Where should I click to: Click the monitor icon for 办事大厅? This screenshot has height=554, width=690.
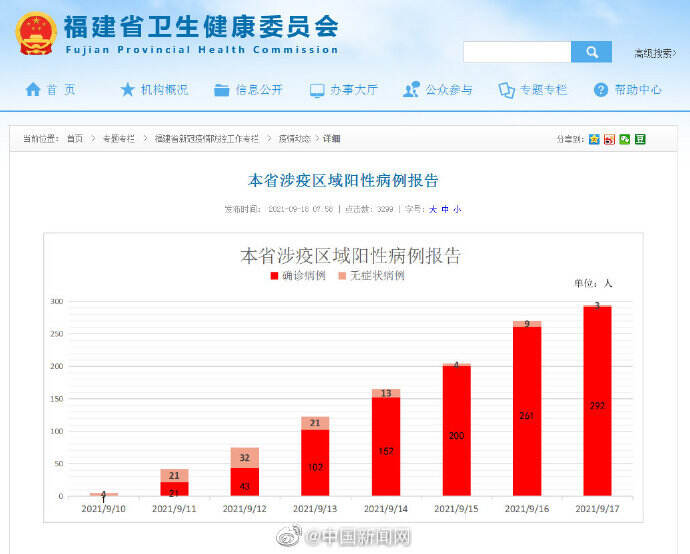pos(317,91)
